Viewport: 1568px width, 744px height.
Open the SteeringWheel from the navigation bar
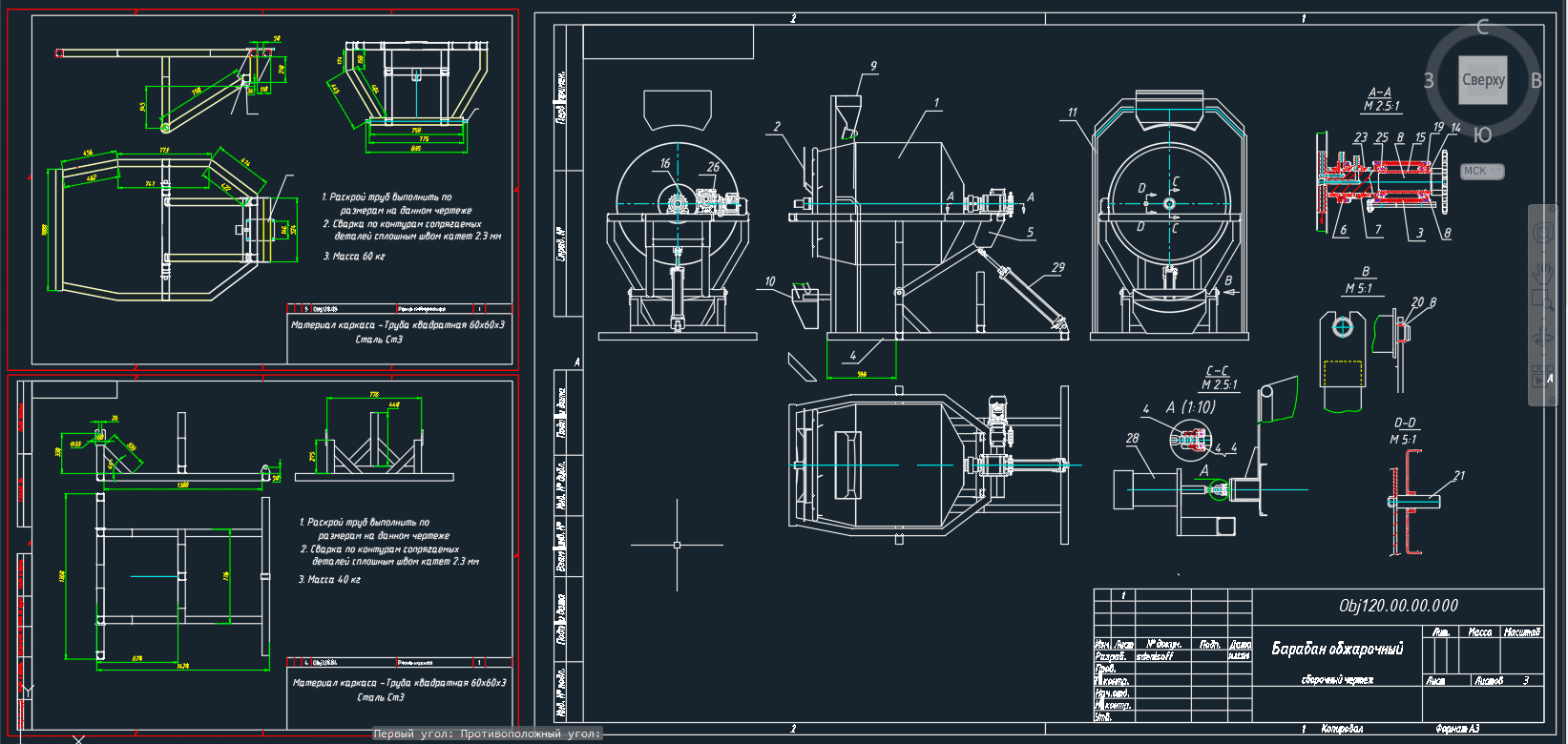pos(1543,233)
